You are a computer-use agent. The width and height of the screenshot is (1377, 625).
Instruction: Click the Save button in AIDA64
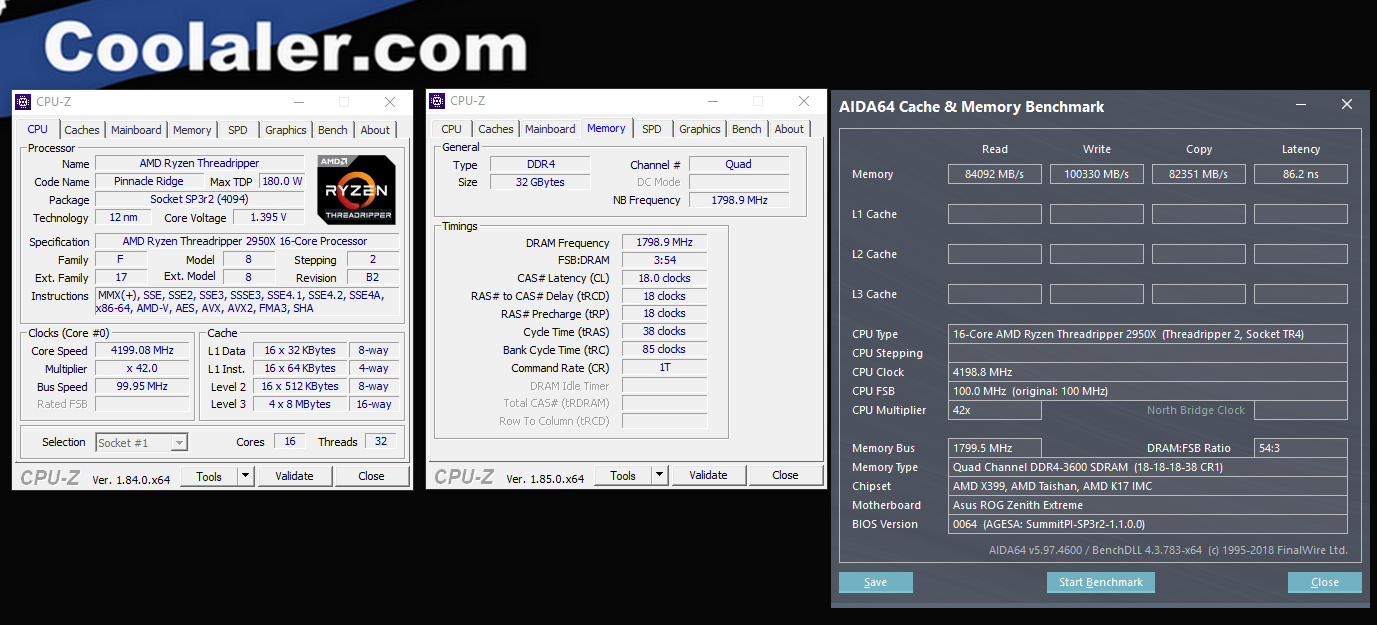(x=875, y=582)
